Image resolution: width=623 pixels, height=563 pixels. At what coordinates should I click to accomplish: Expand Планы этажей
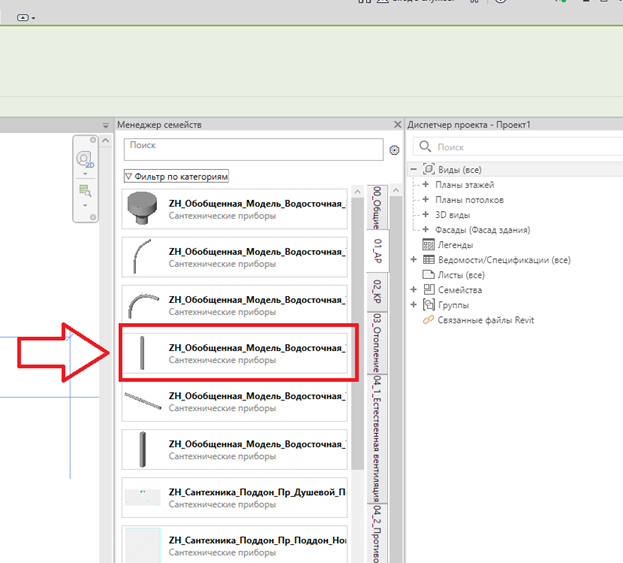click(x=426, y=184)
